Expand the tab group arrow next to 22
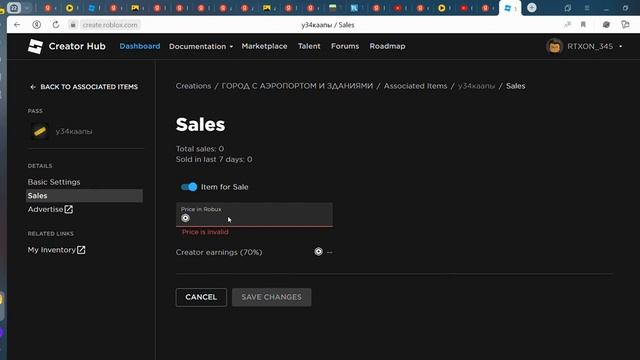Viewport: 640px width, 360px height. (27, 8)
